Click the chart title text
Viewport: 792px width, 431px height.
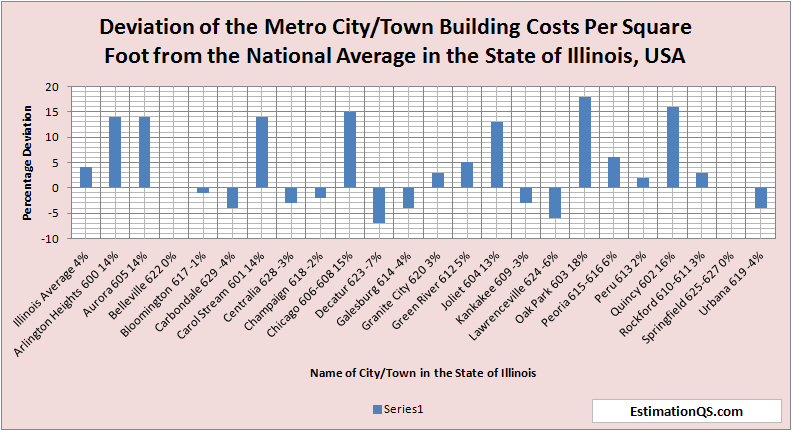395,41
